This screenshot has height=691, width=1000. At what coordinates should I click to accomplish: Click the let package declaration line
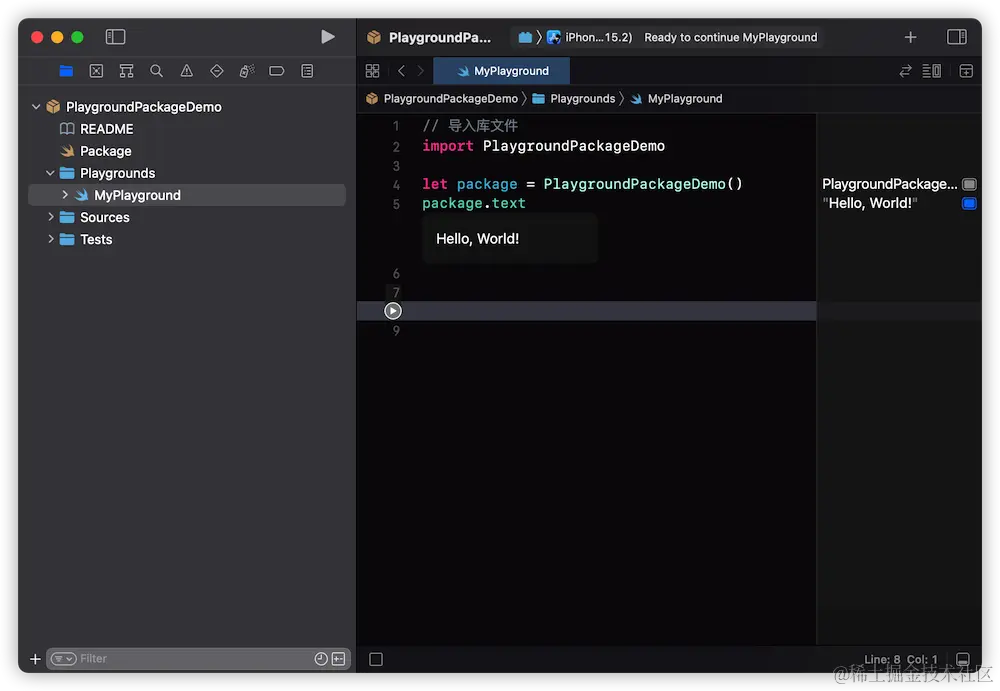point(582,184)
